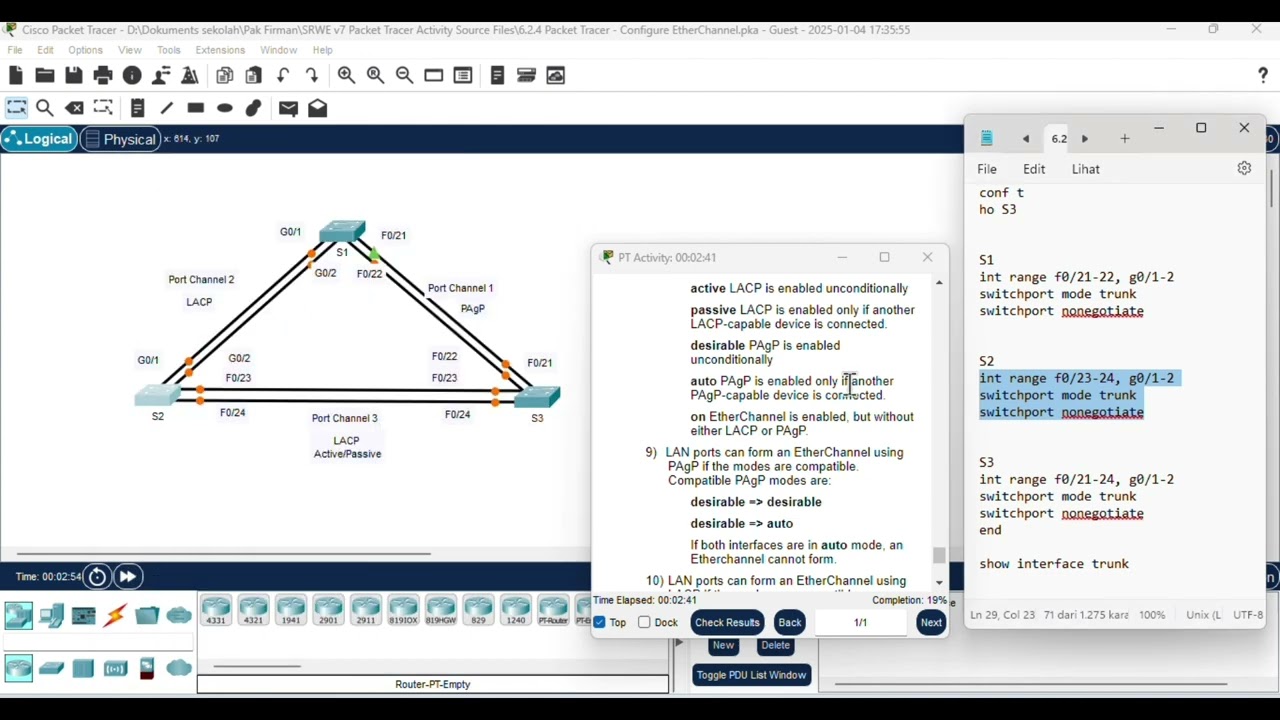Open Notepad's Lihat menu
The width and height of the screenshot is (1280, 720).
(x=1086, y=169)
